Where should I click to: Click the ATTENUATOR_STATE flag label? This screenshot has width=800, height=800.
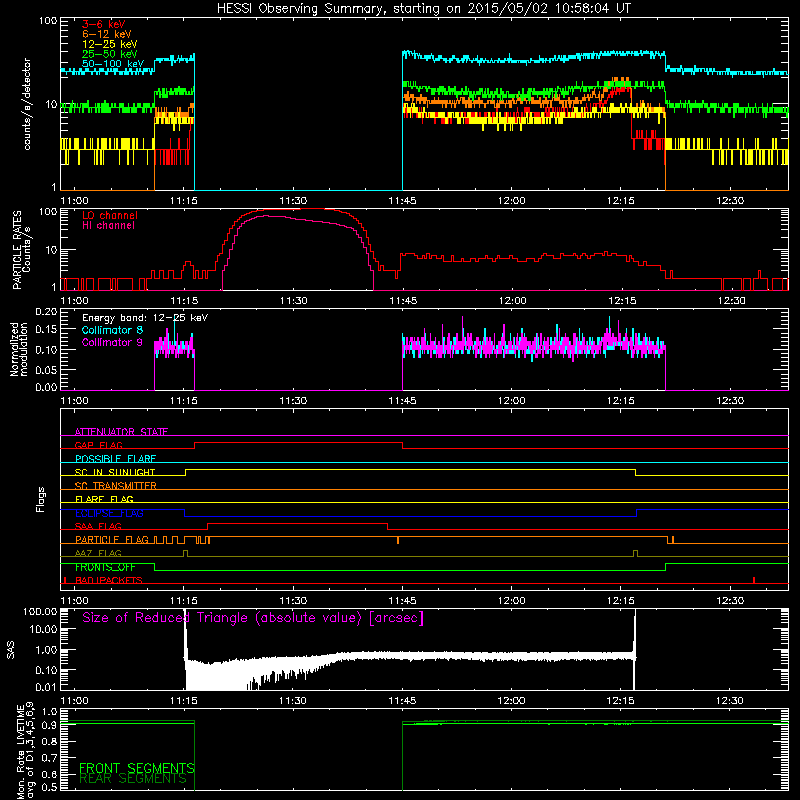[x=121, y=432]
